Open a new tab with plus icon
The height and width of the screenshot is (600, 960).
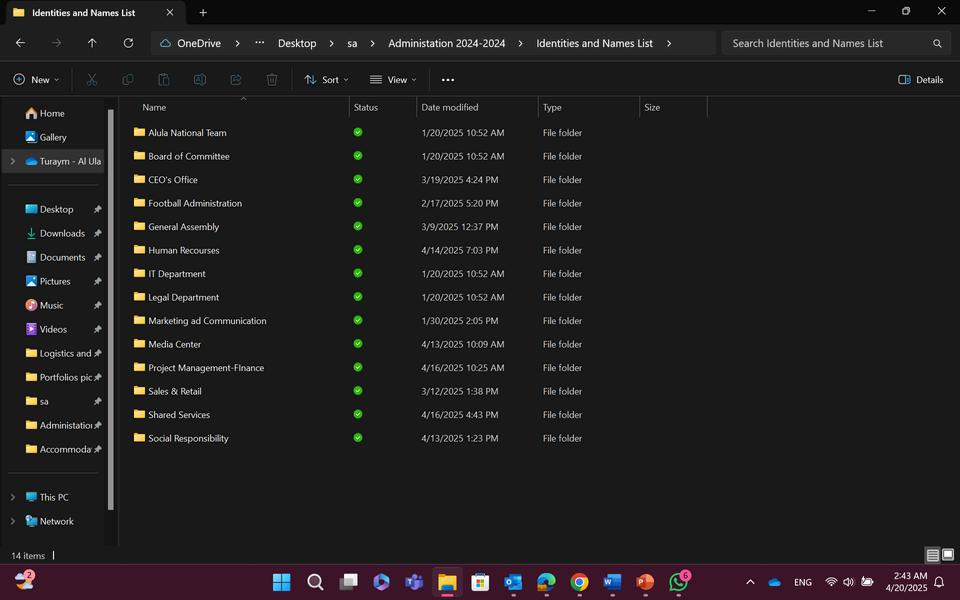(x=203, y=13)
